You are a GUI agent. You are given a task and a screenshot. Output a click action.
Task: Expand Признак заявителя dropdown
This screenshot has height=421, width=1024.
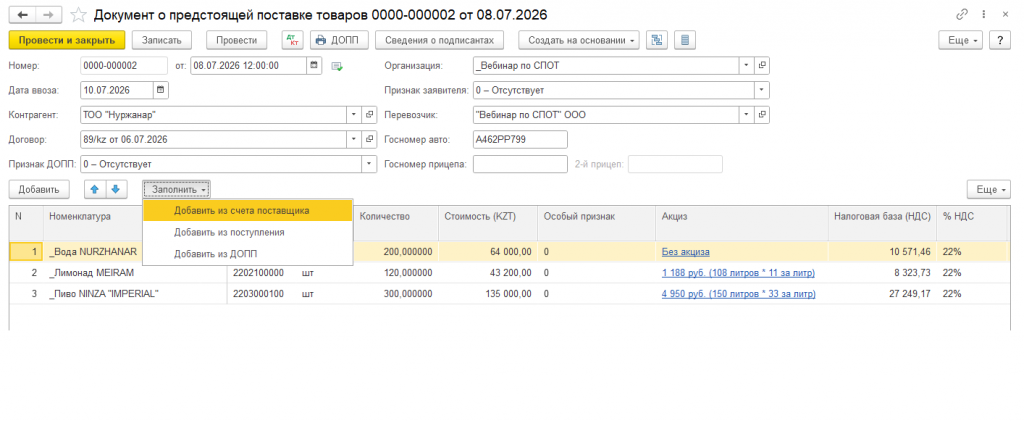(x=761, y=90)
